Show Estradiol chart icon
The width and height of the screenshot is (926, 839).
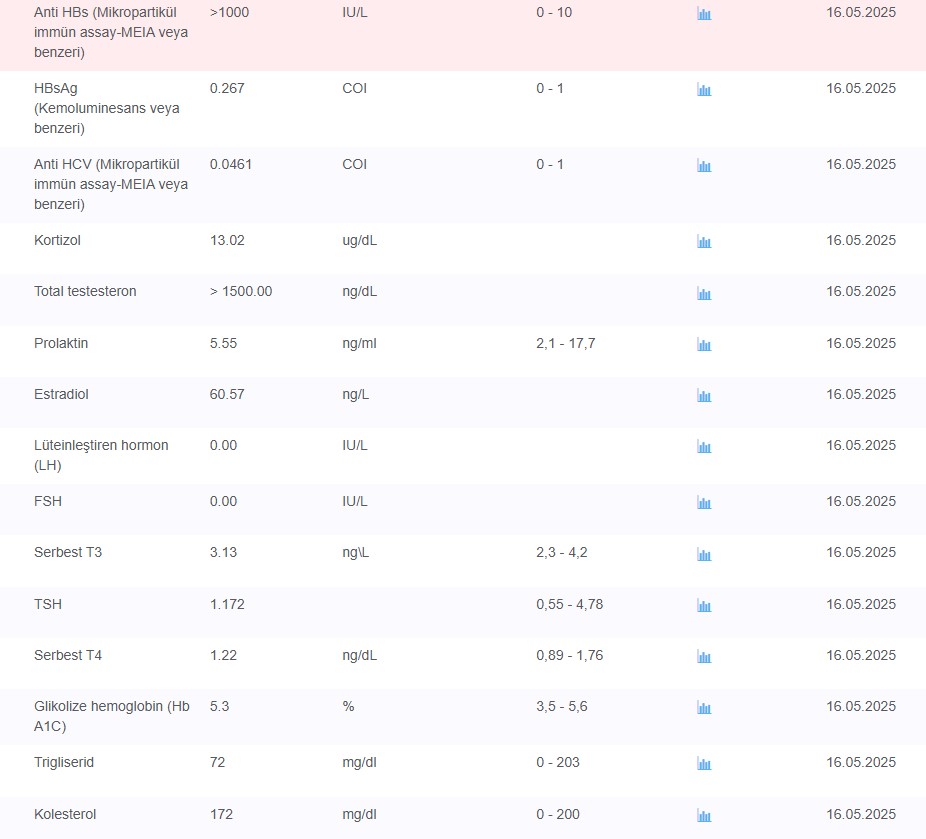pos(704,396)
